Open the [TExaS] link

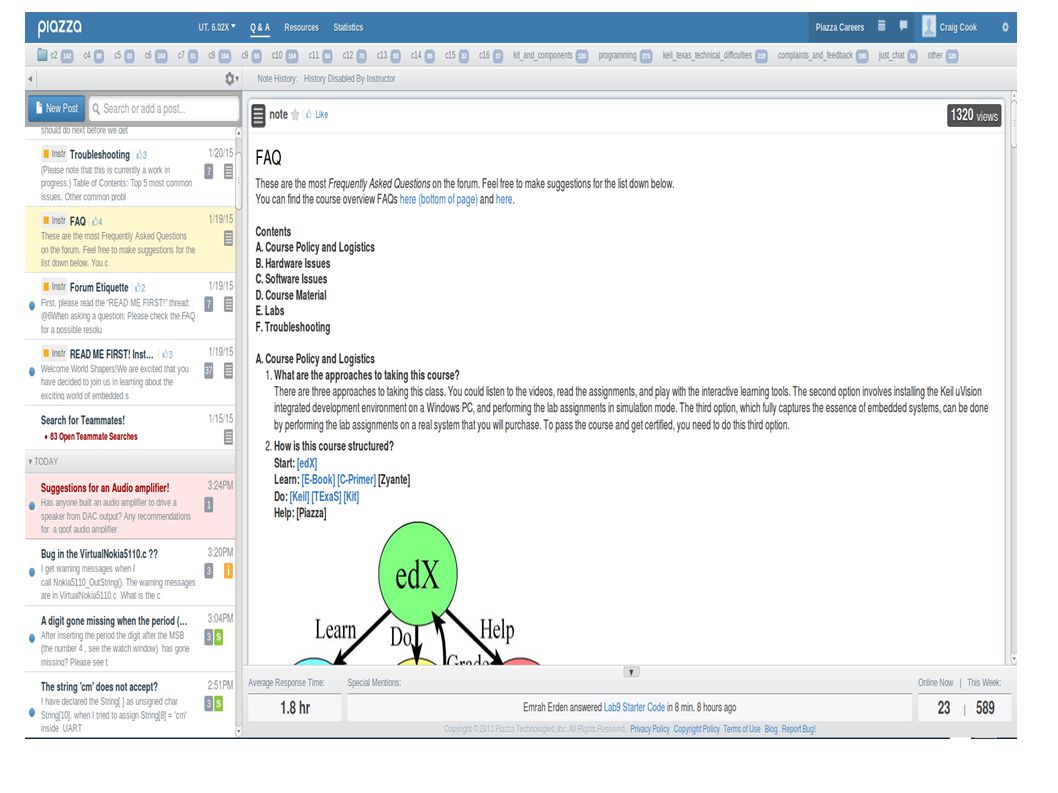pos(327,497)
